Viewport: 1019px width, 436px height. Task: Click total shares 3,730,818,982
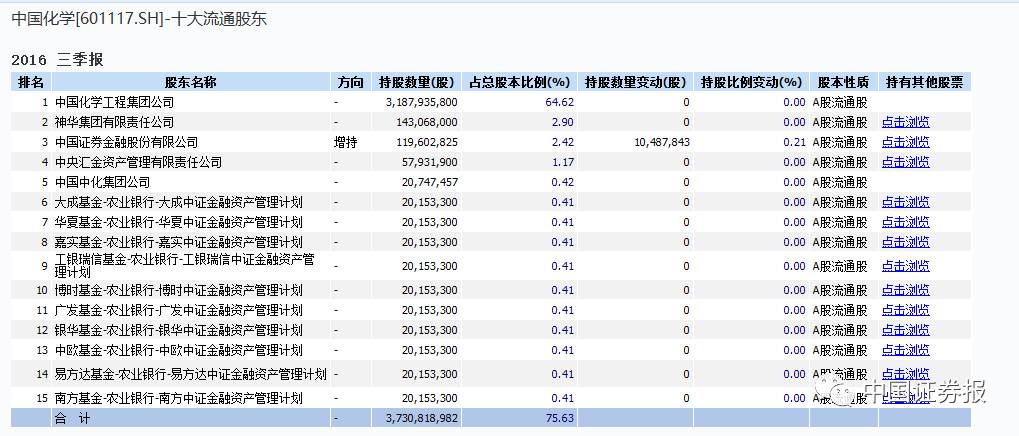421,418
